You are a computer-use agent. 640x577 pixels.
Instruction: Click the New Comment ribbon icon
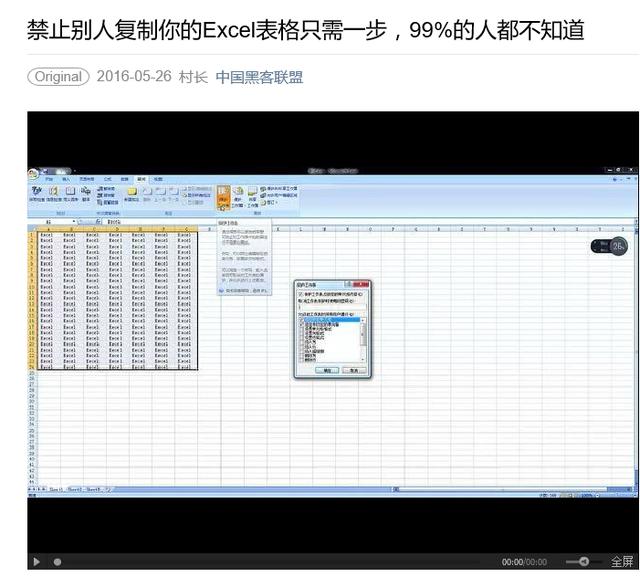pyautogui.click(x=131, y=193)
